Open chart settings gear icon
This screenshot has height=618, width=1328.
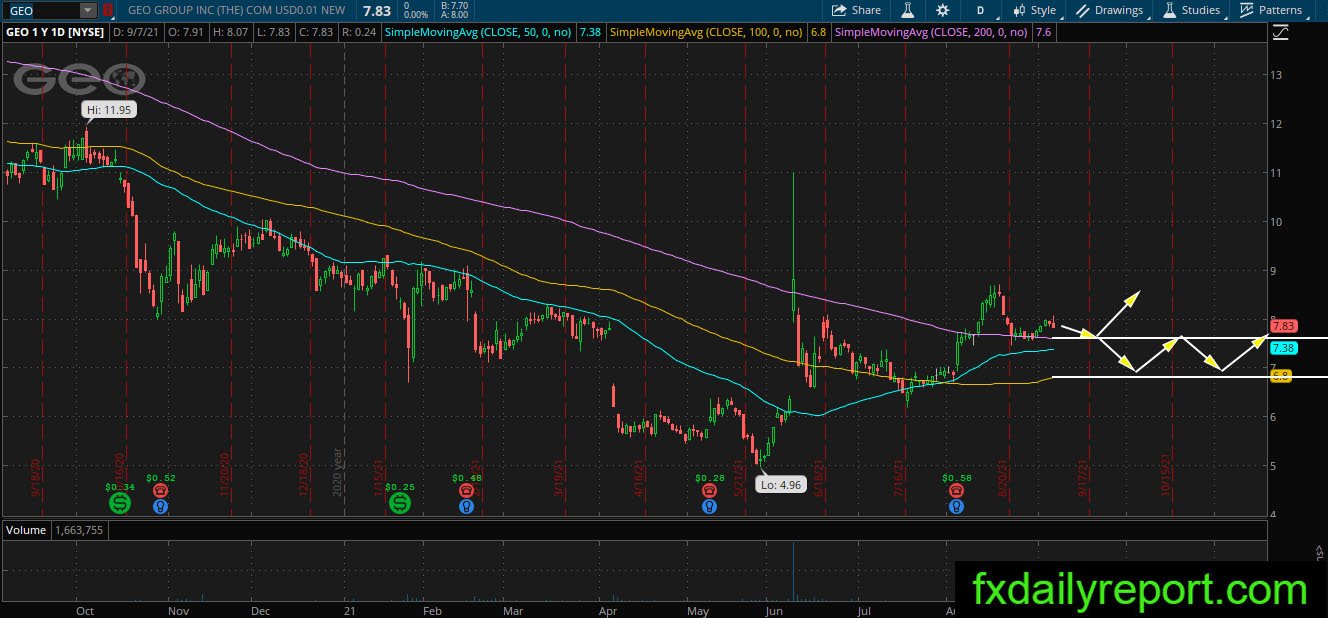pyautogui.click(x=942, y=10)
